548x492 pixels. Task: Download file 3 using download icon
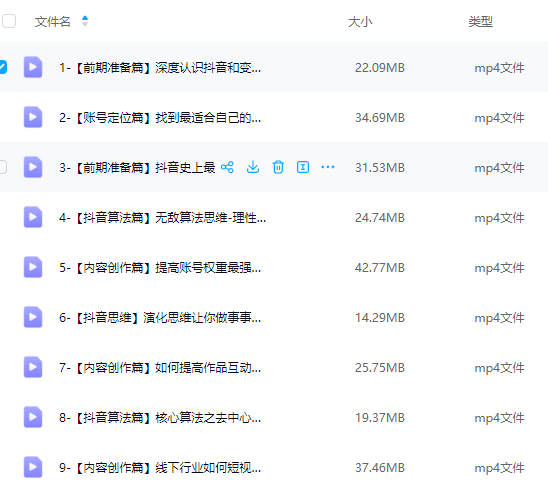pos(253,167)
